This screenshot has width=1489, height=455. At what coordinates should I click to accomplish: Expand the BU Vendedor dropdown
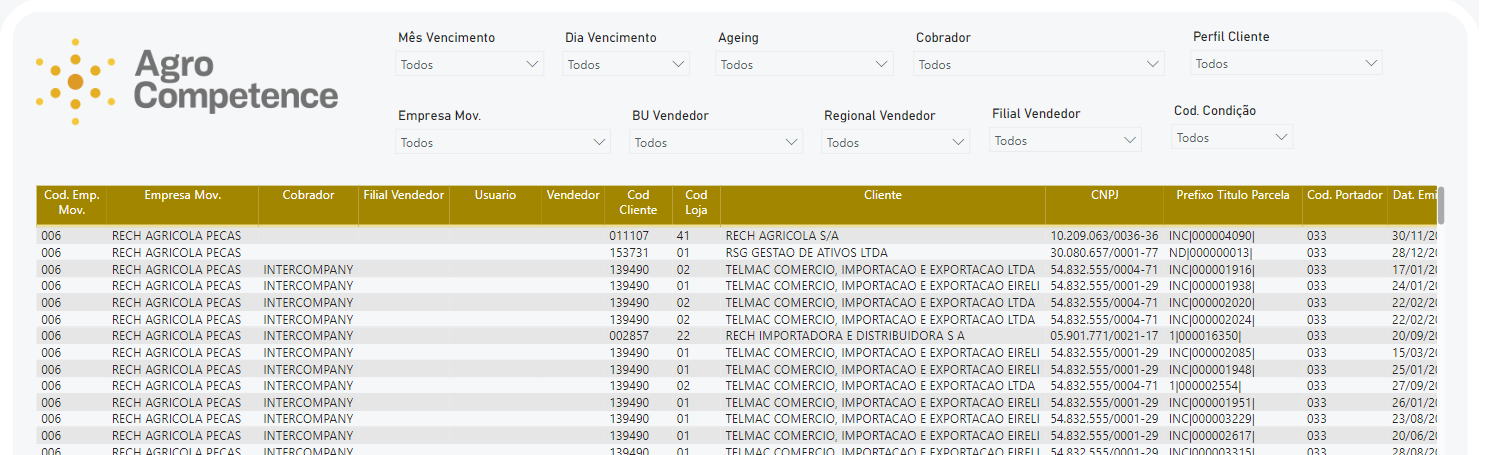pyautogui.click(x=716, y=143)
